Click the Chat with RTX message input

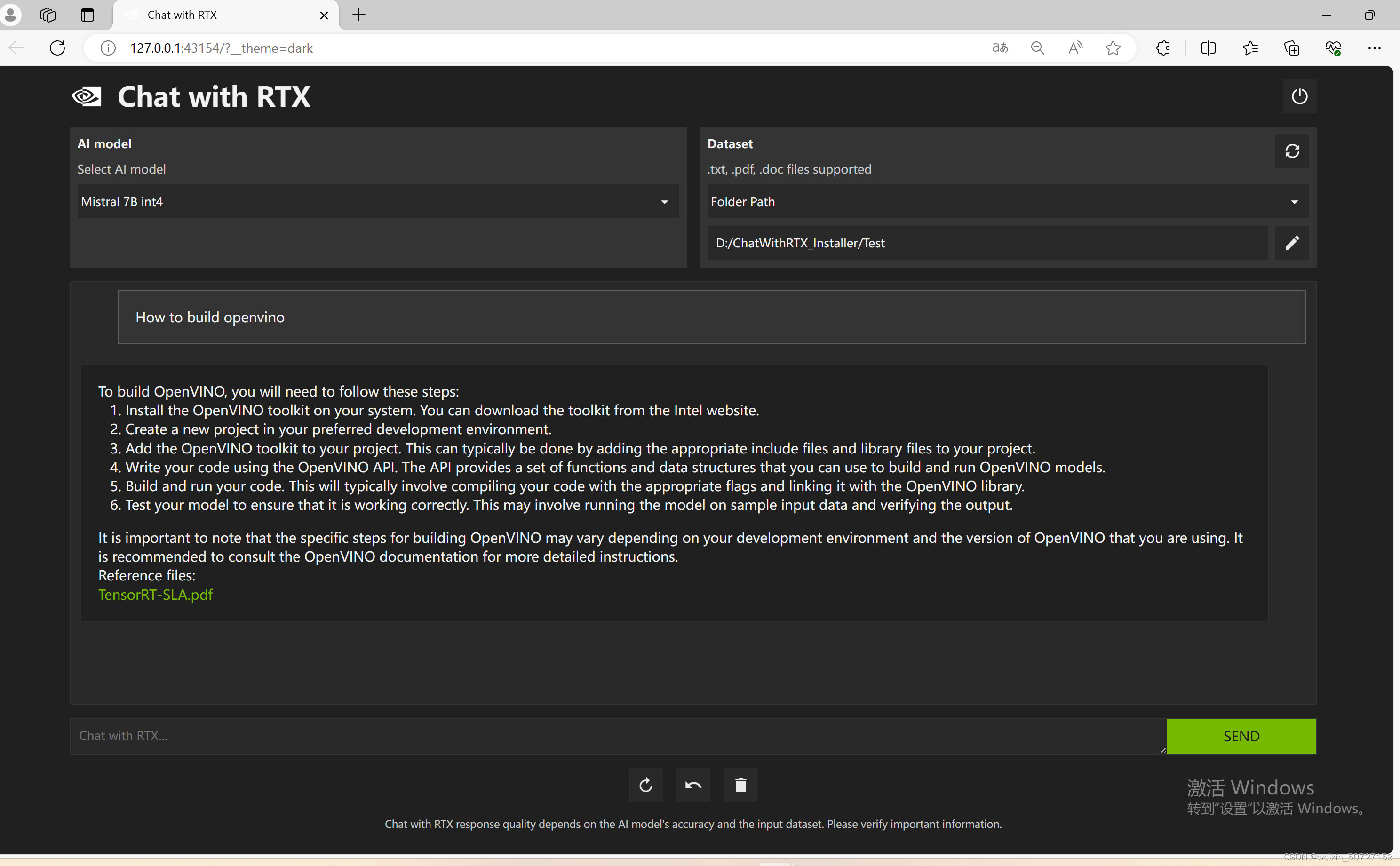tap(618, 736)
